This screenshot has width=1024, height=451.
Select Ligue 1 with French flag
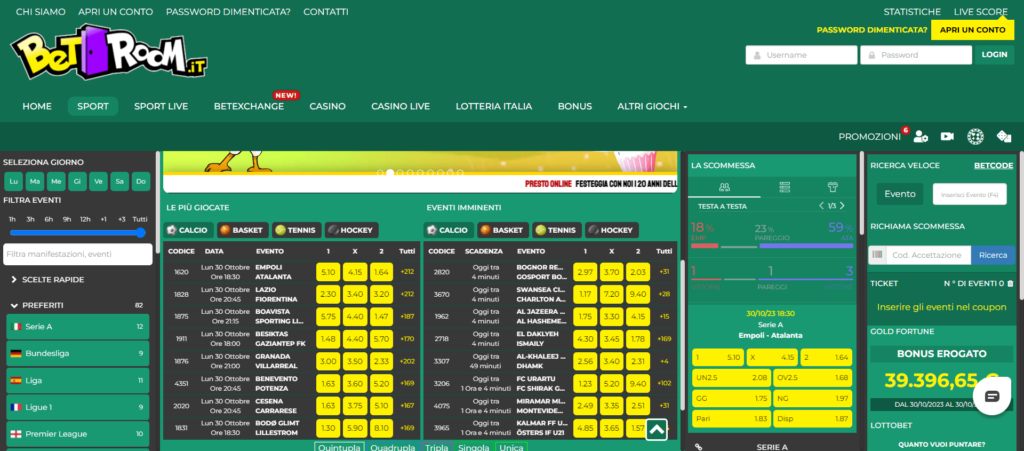pyautogui.click(x=78, y=407)
